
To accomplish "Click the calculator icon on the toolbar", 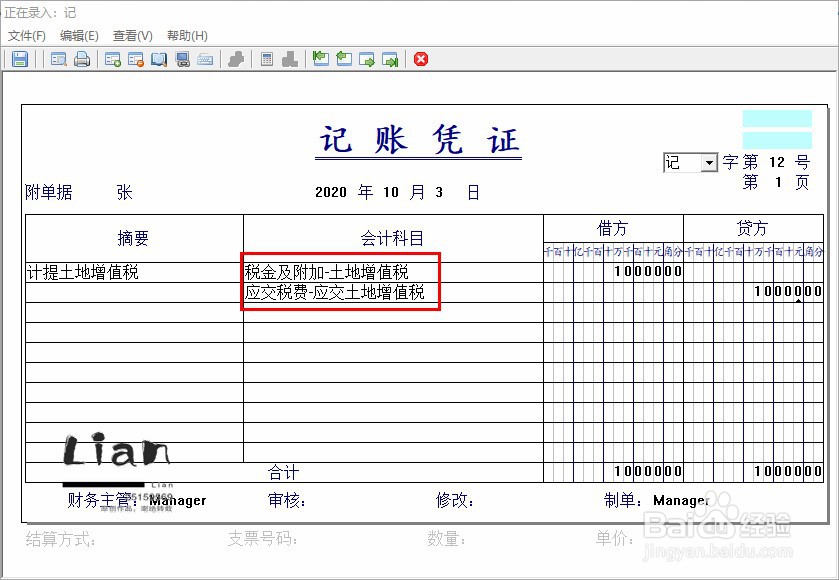I will tap(265, 59).
